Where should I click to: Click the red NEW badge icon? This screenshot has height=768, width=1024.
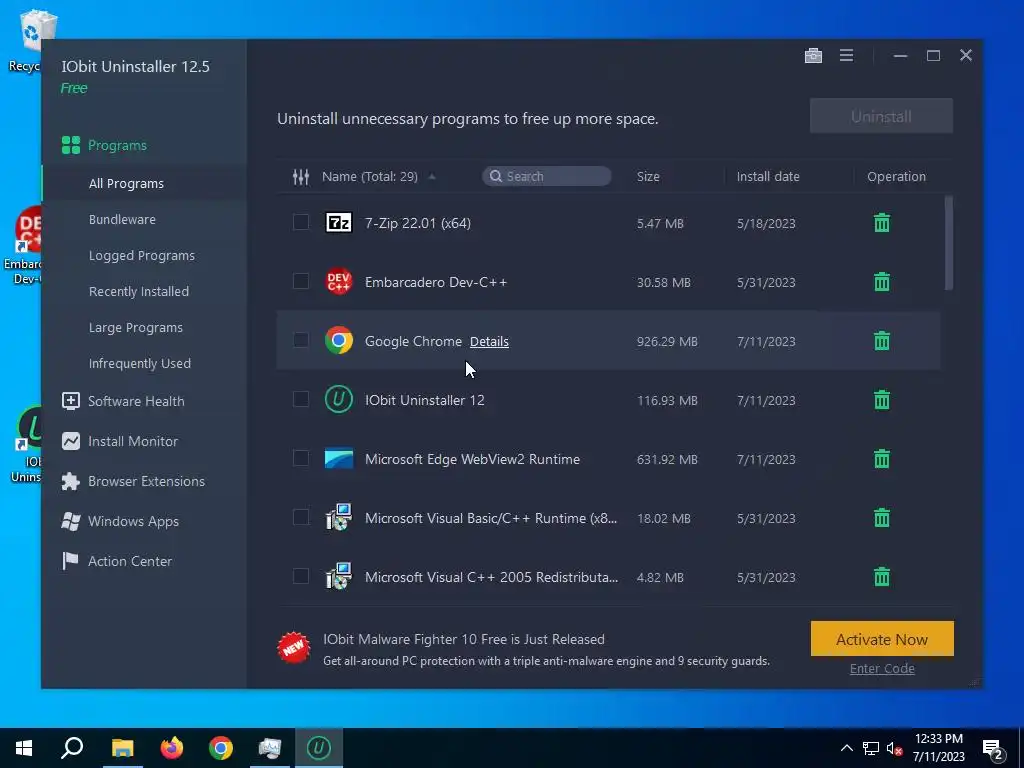point(293,648)
